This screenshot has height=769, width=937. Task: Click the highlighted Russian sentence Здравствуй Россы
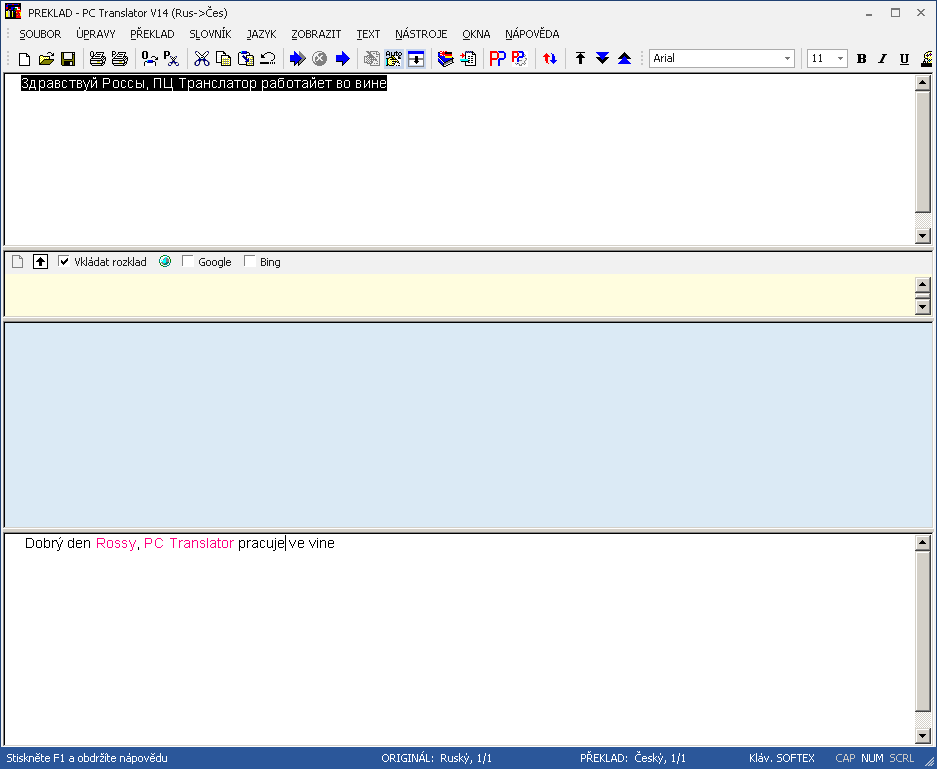204,83
